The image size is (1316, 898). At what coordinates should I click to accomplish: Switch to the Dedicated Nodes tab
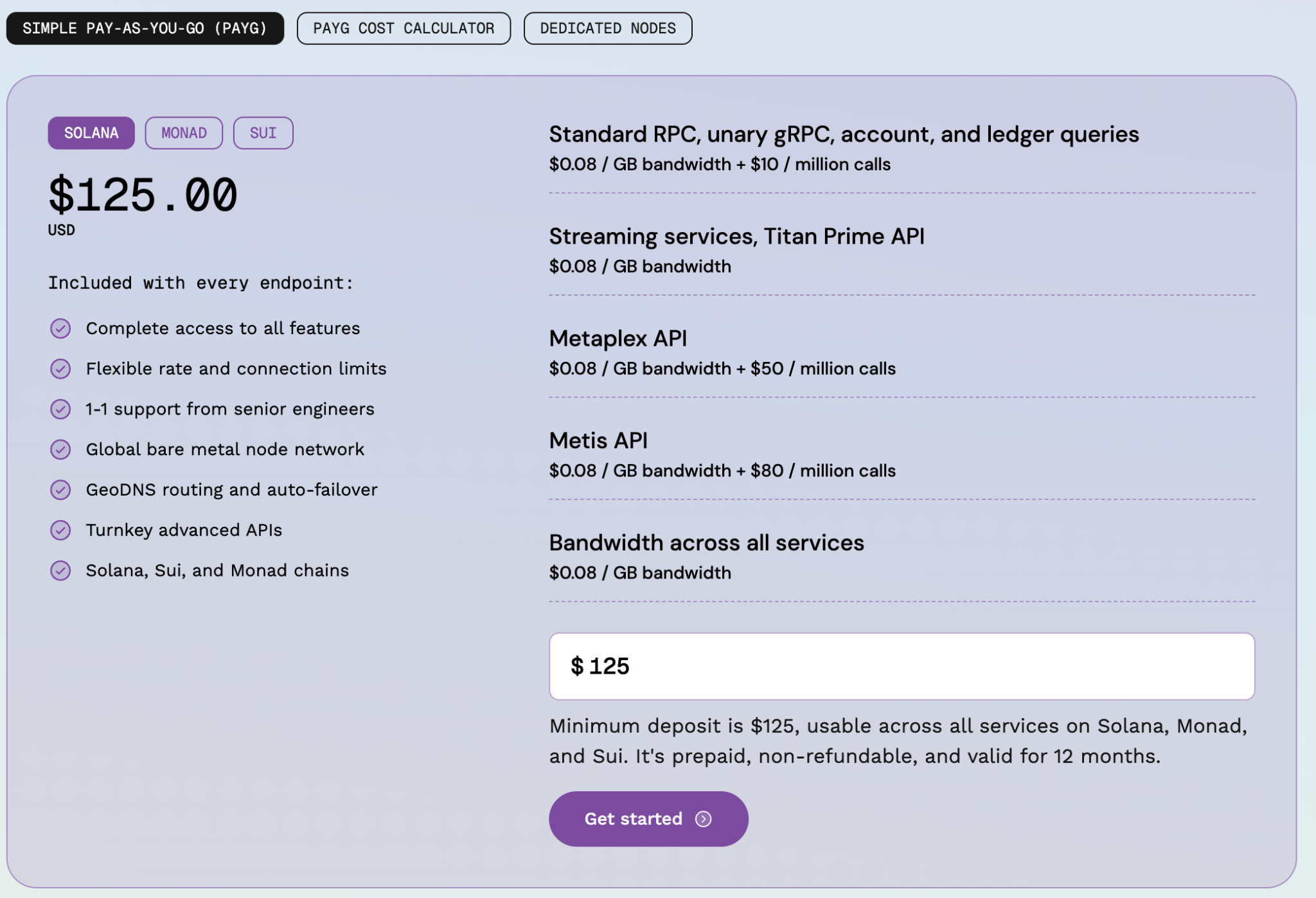tap(608, 28)
